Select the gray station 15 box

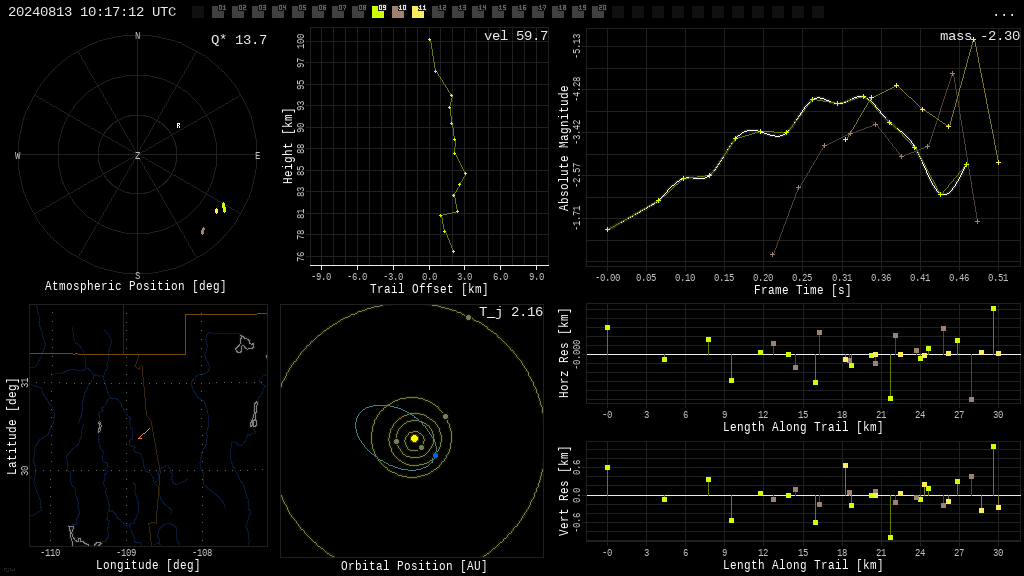click(498, 12)
